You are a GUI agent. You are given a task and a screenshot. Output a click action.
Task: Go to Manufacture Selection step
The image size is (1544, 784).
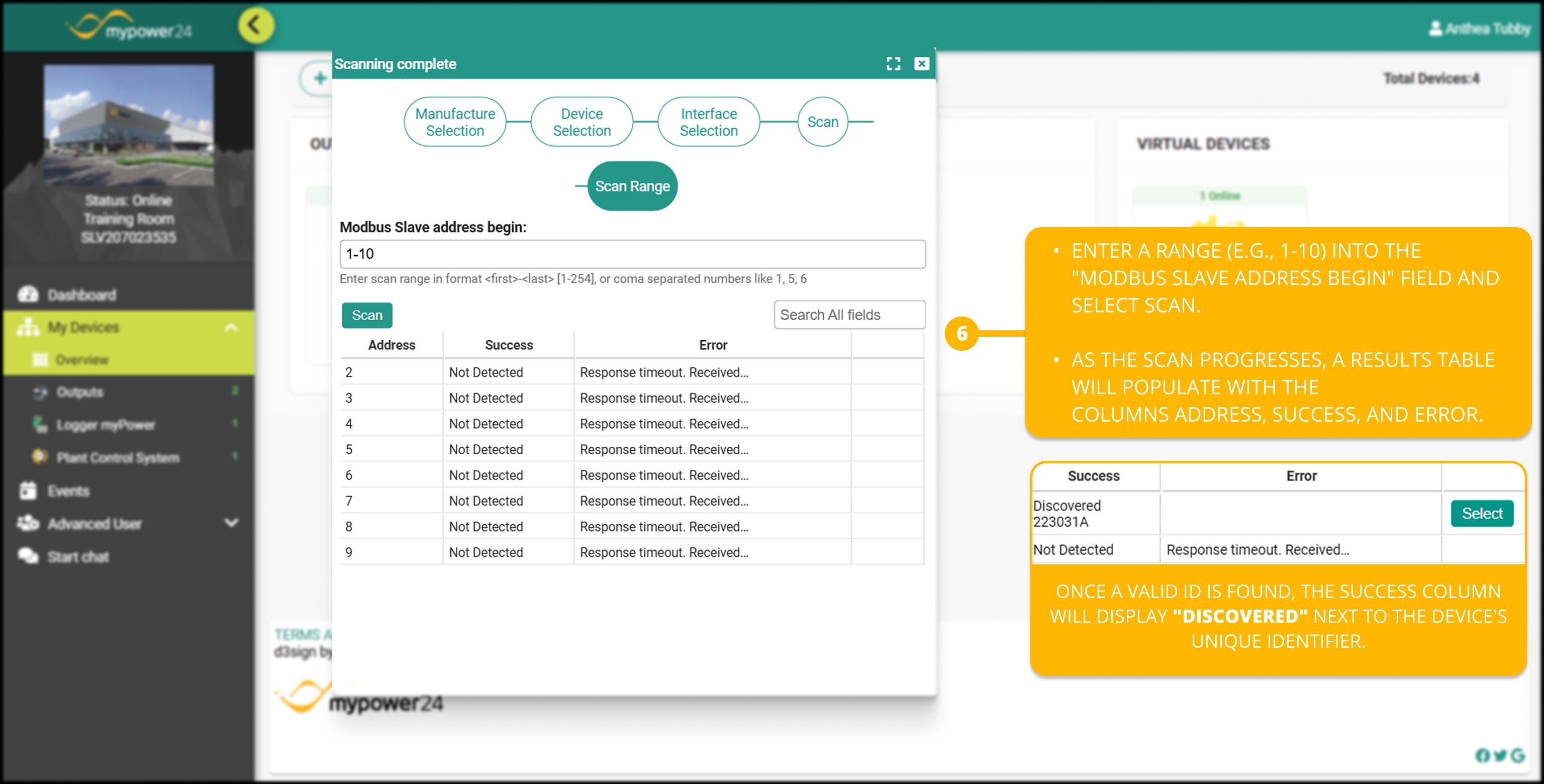point(455,122)
